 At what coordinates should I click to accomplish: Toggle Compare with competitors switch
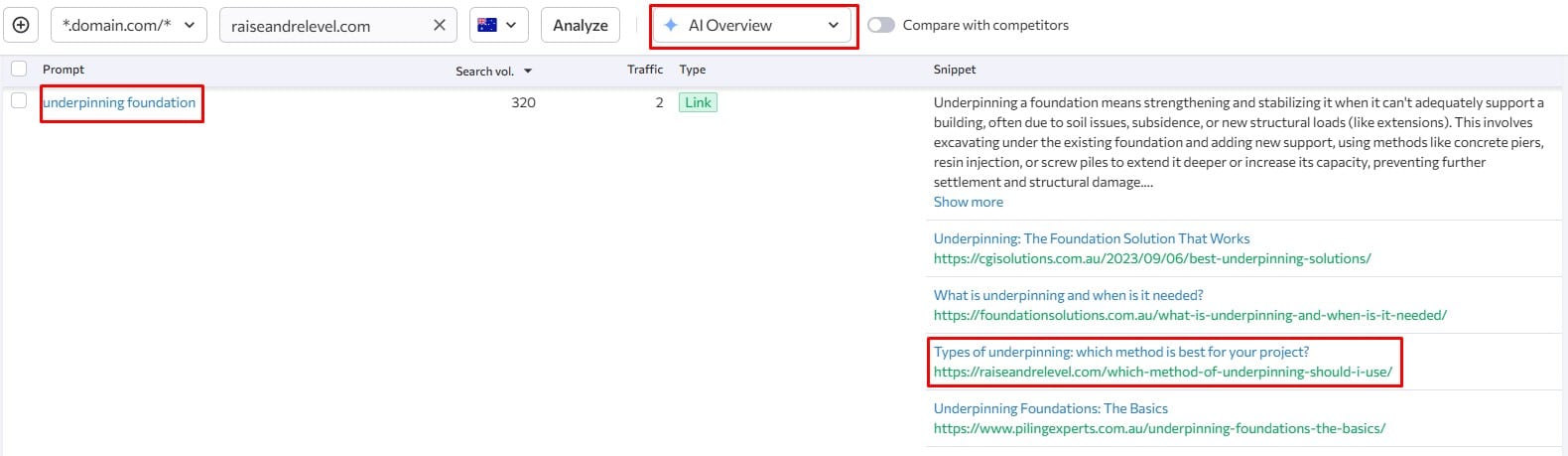tap(880, 25)
